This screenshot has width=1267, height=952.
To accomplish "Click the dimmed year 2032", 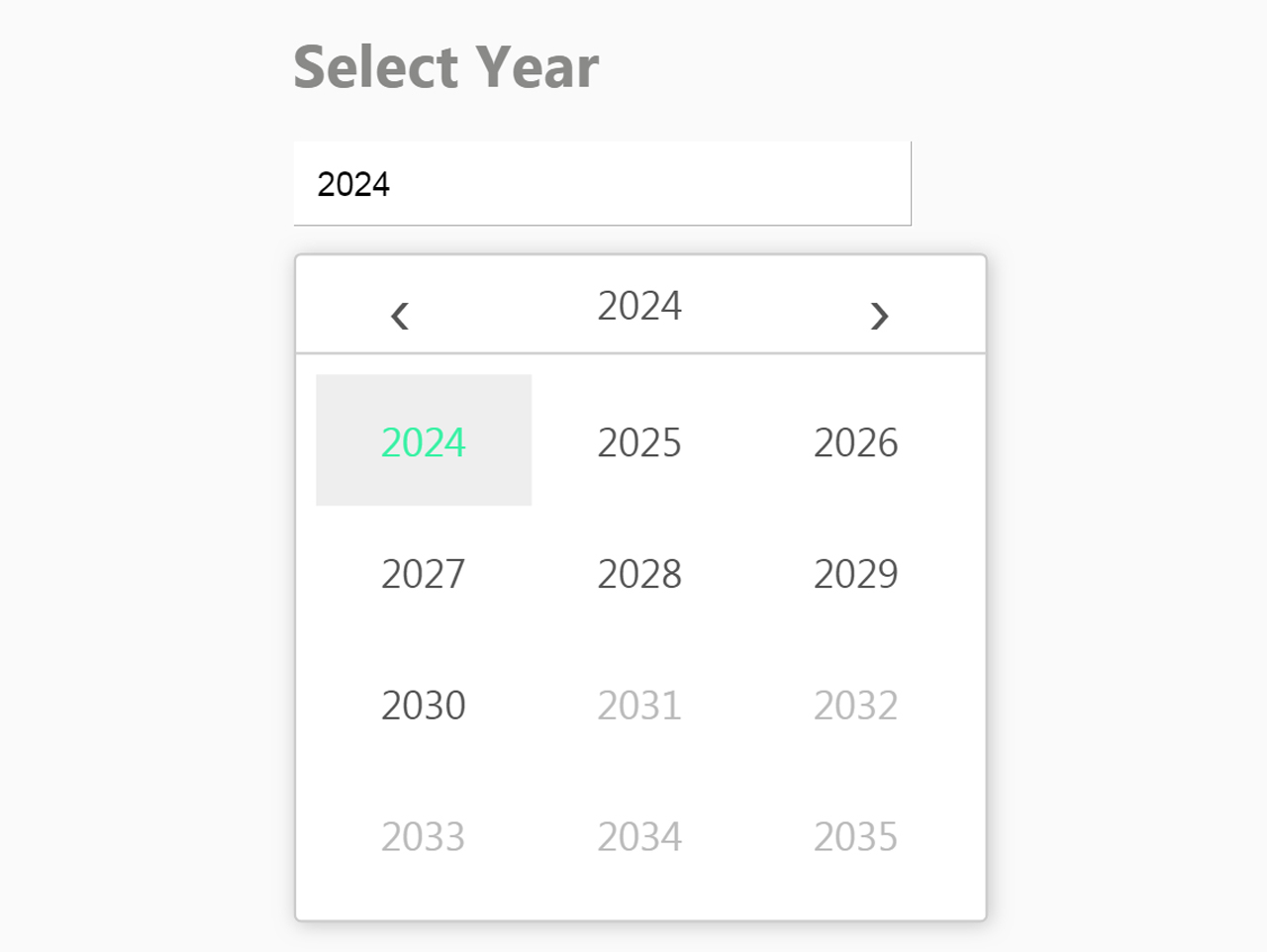I will 856,704.
